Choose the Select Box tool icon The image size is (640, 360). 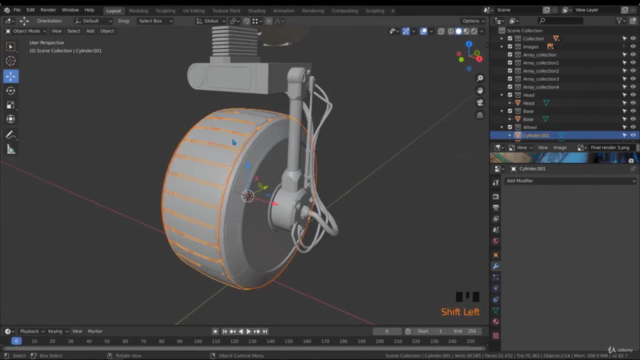(11, 47)
